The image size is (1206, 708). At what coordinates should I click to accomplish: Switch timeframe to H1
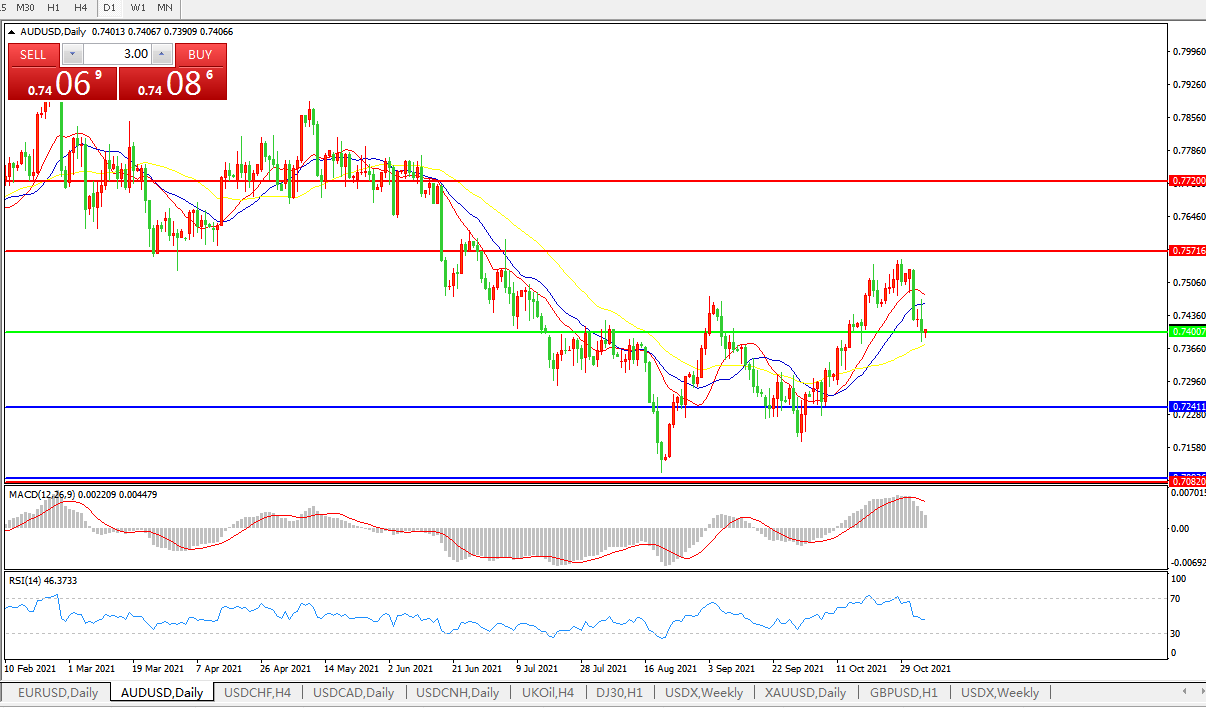pyautogui.click(x=53, y=7)
